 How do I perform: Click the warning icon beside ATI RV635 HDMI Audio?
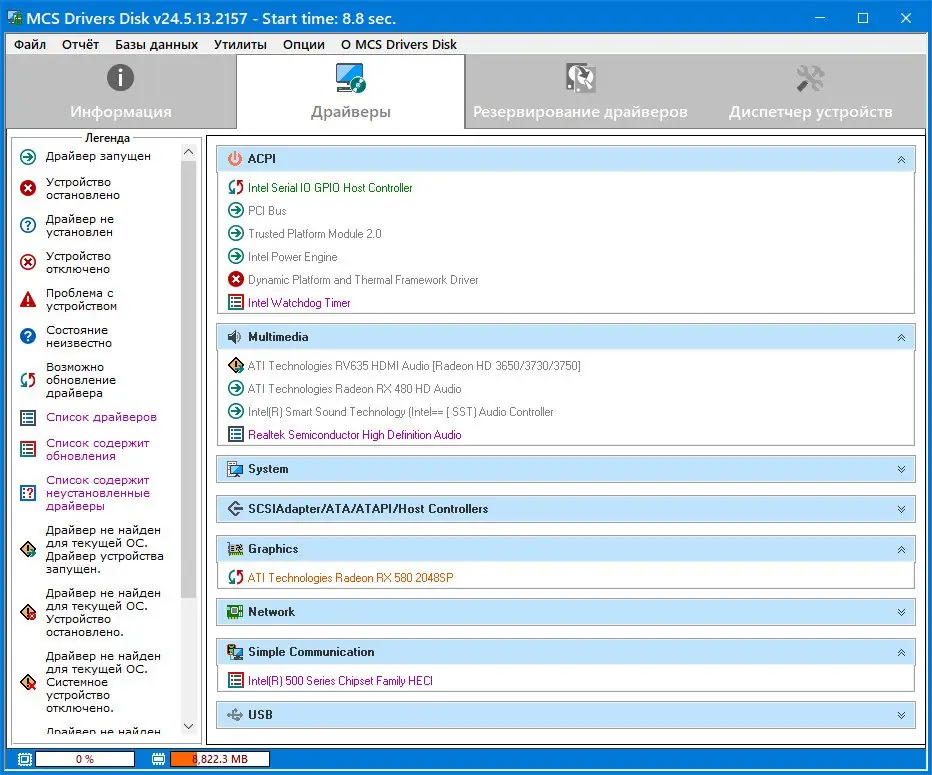pos(236,365)
